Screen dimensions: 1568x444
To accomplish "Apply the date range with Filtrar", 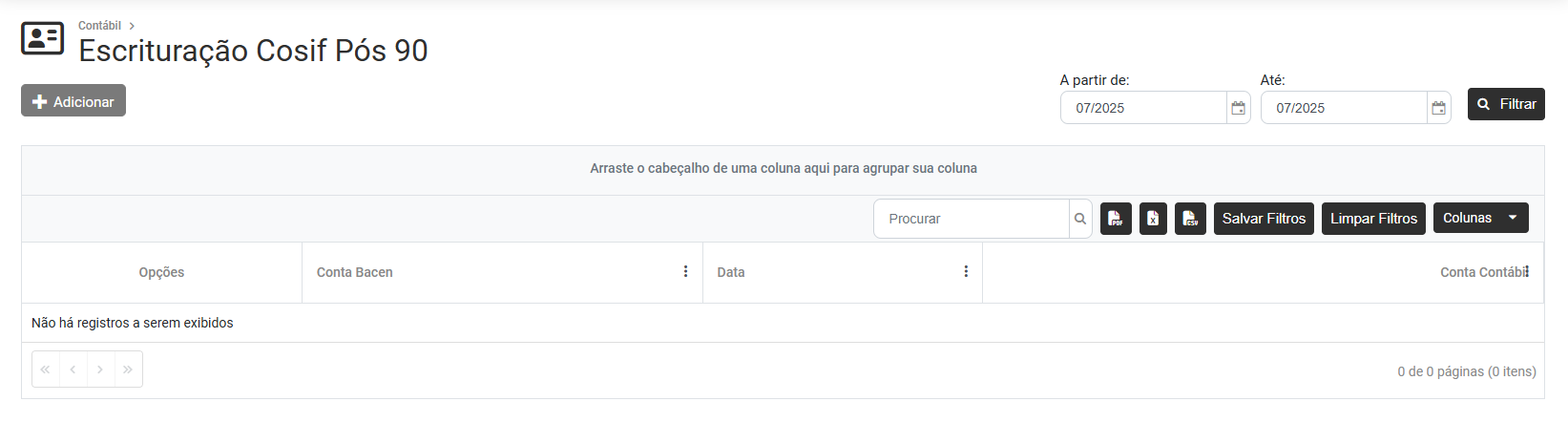I will click(1506, 104).
